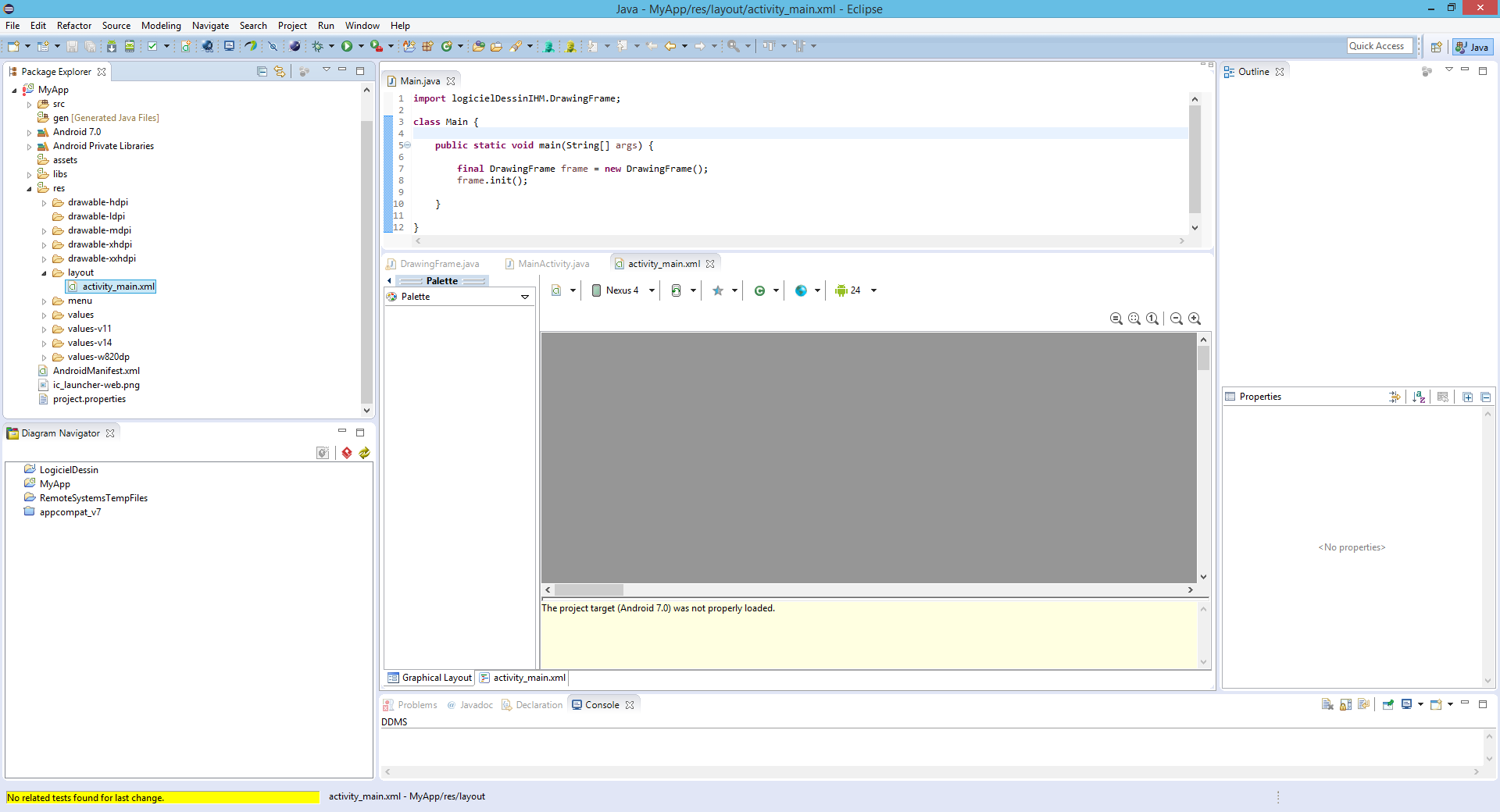
Task: Open the Android API 24 version dropdown
Action: (855, 290)
